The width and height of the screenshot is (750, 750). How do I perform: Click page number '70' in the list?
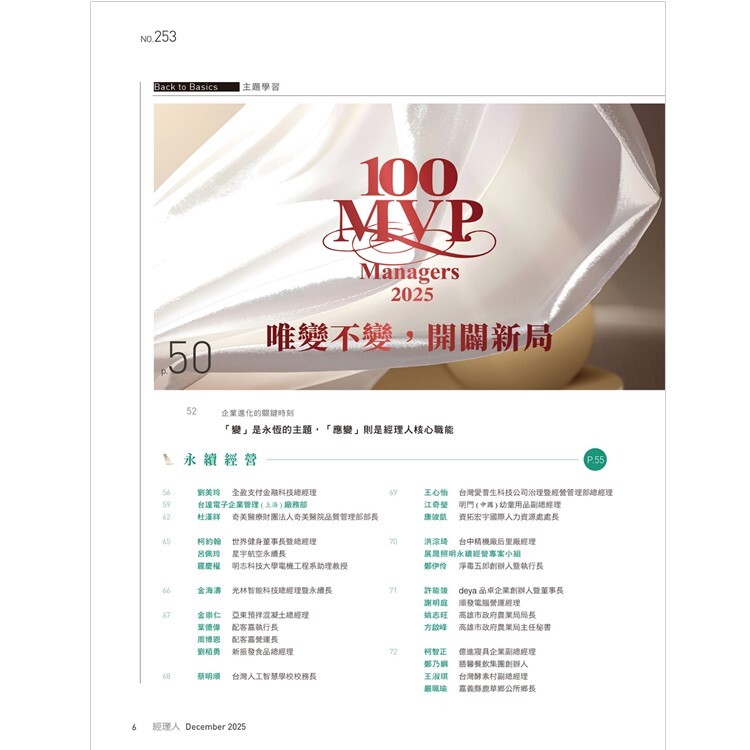click(x=393, y=541)
